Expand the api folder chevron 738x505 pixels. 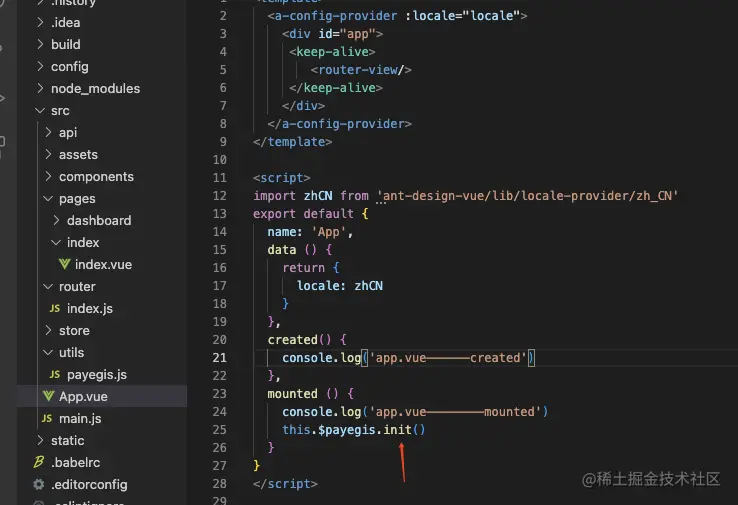click(x=48, y=132)
